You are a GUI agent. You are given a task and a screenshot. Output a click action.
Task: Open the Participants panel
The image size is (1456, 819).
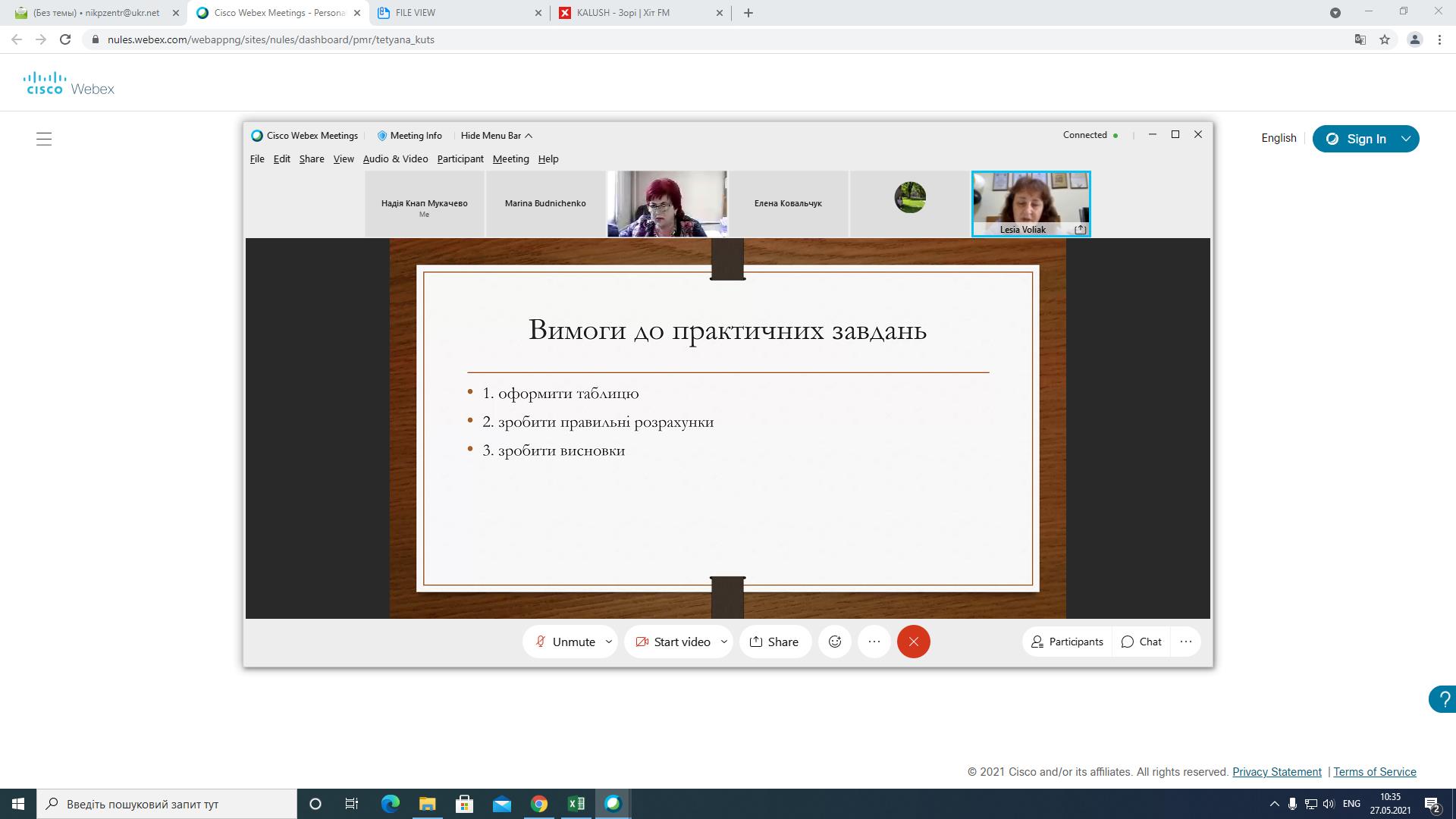(1067, 642)
